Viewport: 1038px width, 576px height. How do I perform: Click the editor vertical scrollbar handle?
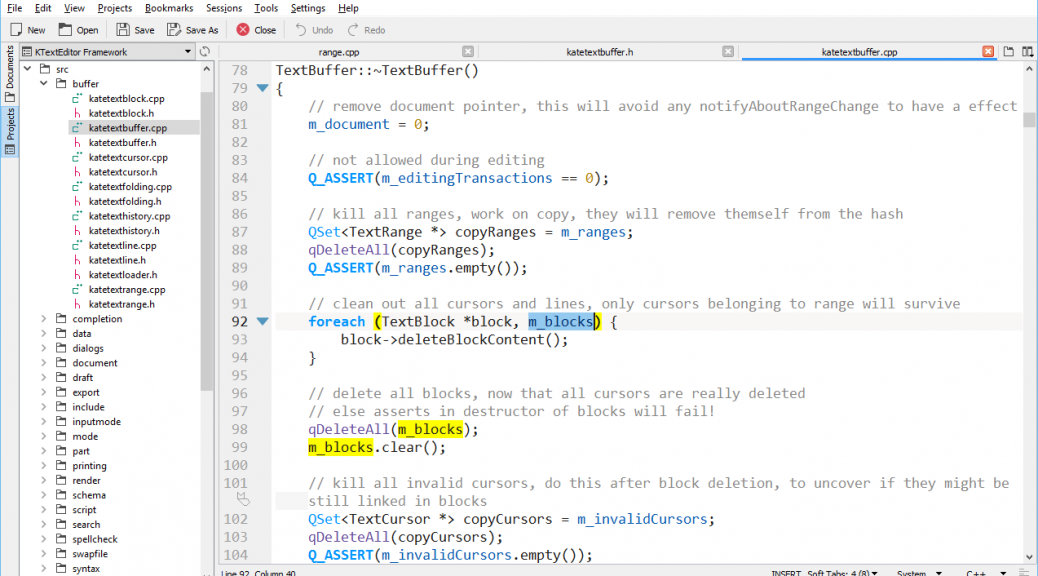[x=1029, y=120]
